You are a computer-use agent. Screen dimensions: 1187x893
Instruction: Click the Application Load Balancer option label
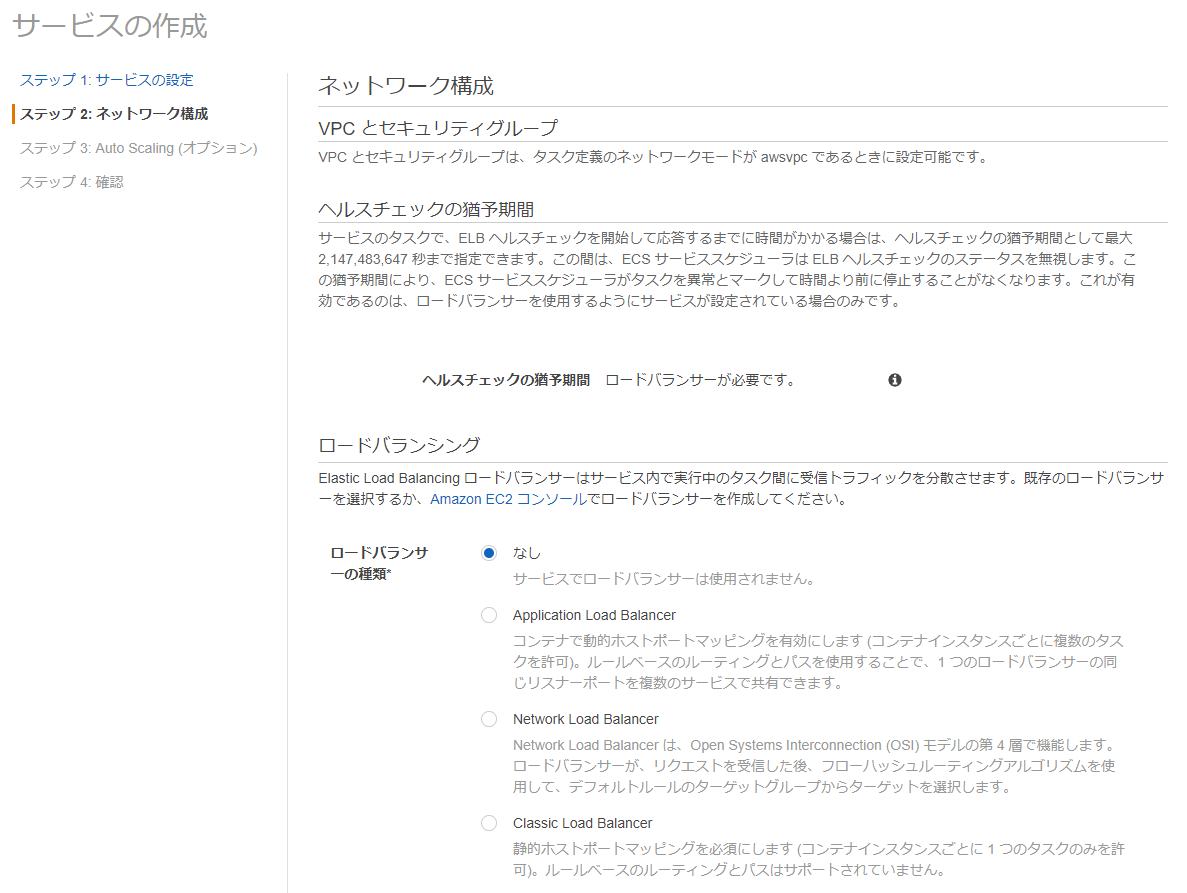[x=594, y=615]
